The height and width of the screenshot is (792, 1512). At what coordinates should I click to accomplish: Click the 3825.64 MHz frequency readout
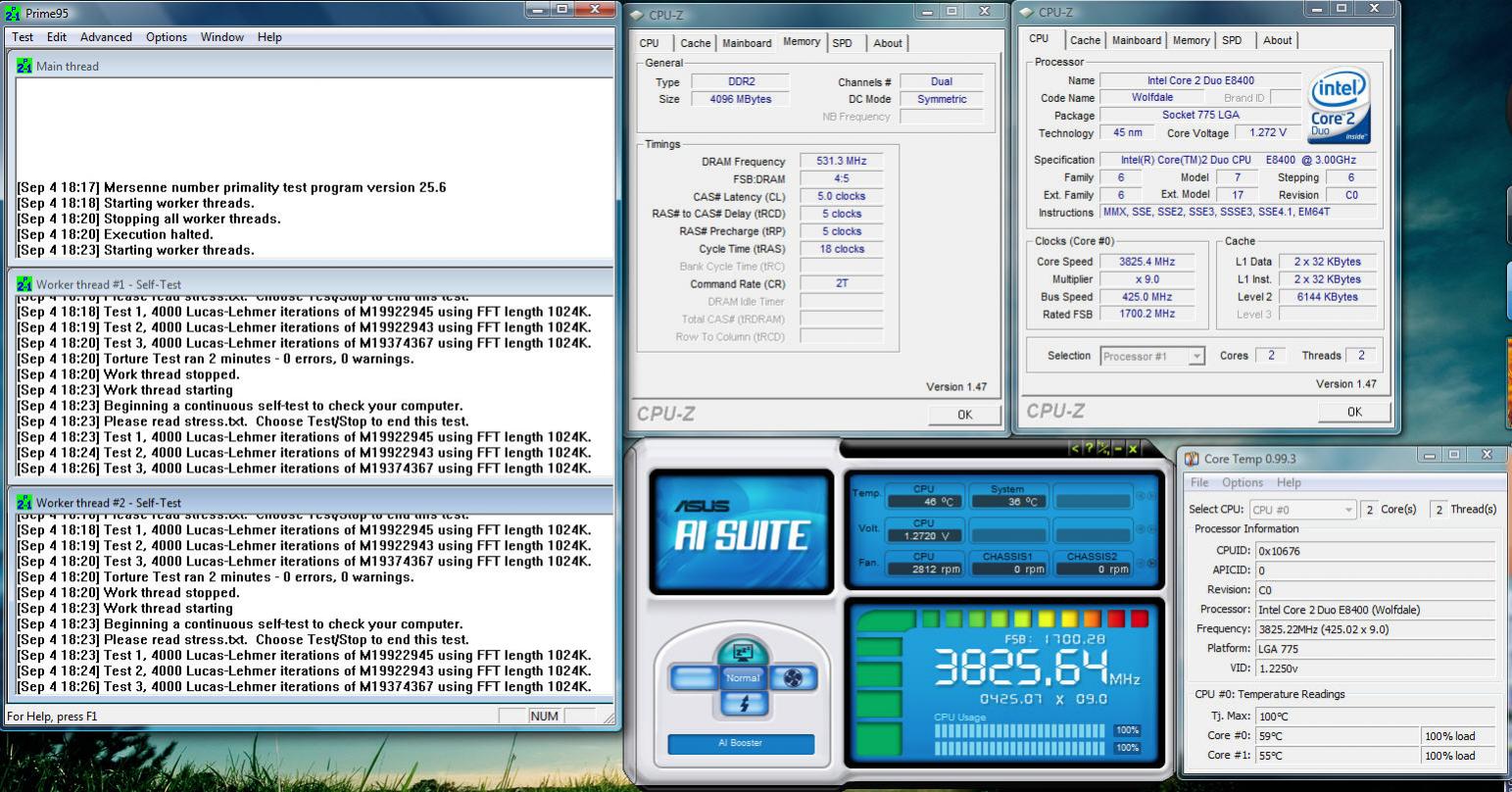coord(1036,668)
